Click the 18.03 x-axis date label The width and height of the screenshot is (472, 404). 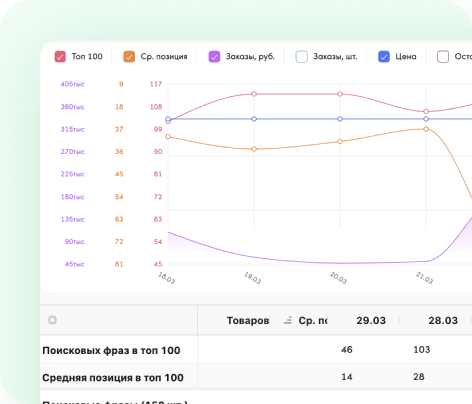coord(166,278)
